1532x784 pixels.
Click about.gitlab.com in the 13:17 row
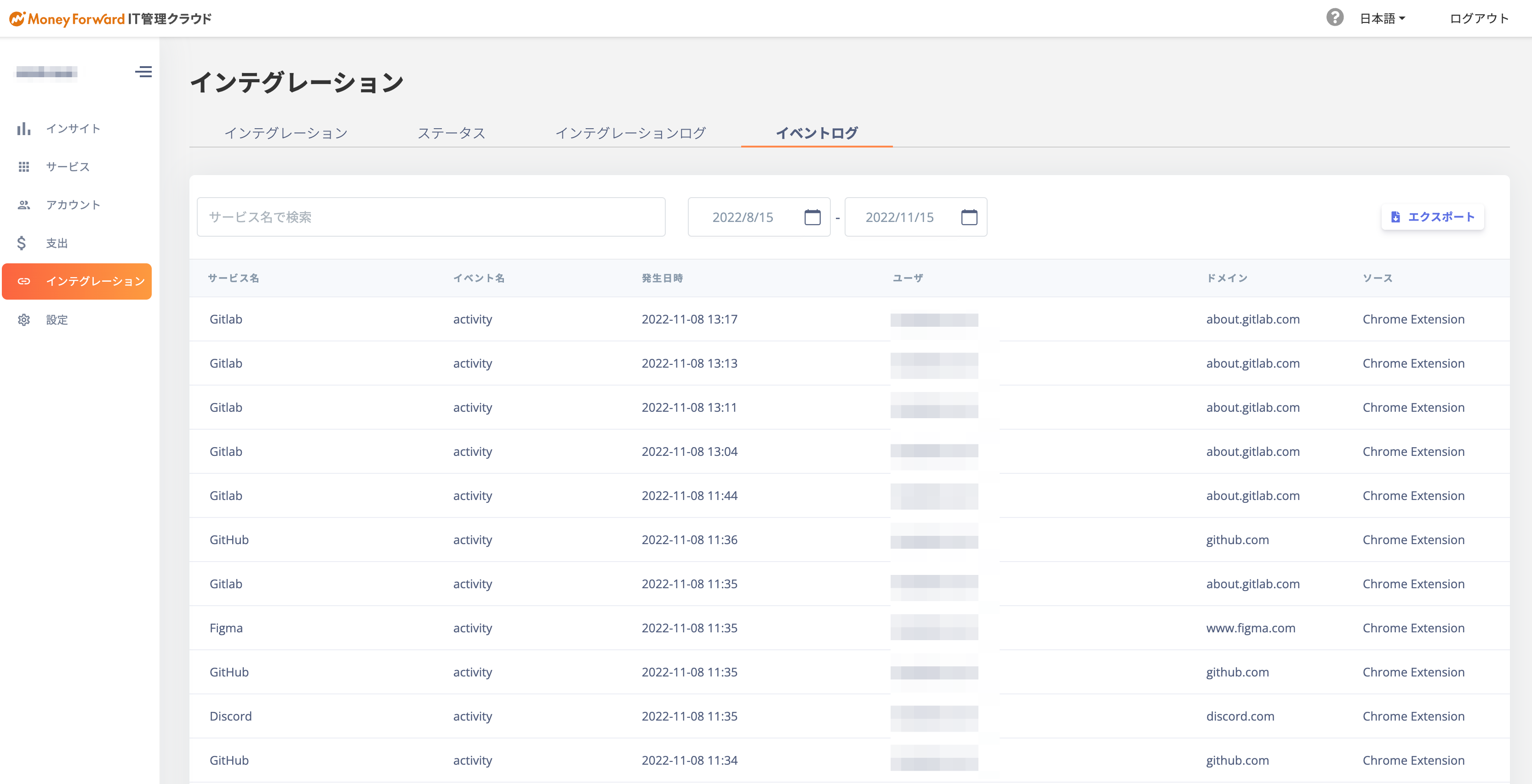coord(1252,319)
